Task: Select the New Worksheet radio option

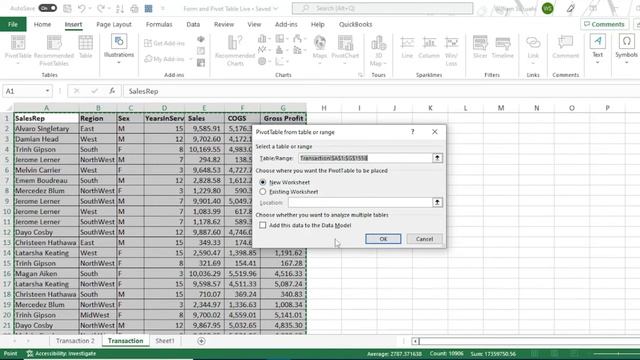Action: pos(263,182)
